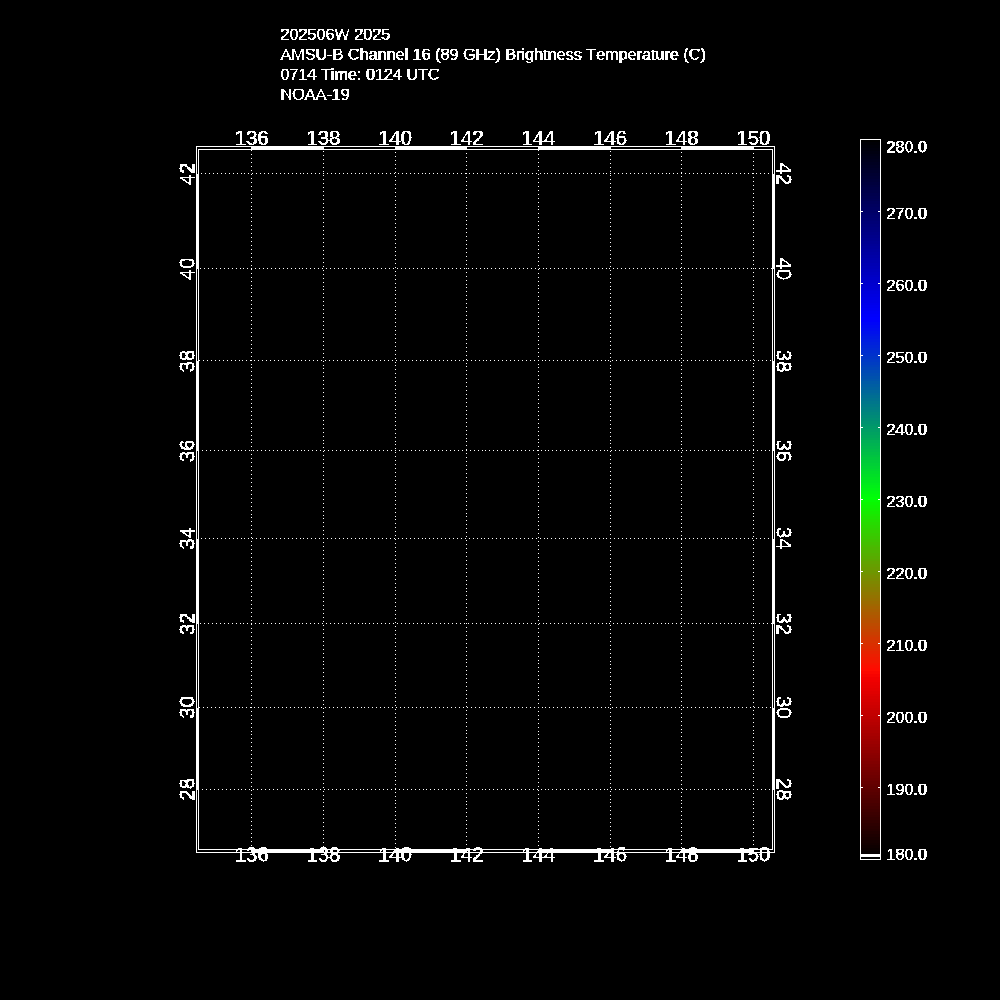
Task: Pick the bright green band on the colorbar
Action: tap(870, 495)
